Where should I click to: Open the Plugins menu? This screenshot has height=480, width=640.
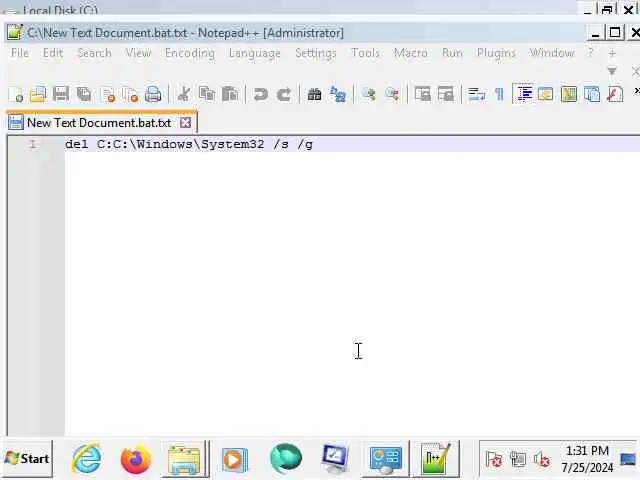[496, 53]
